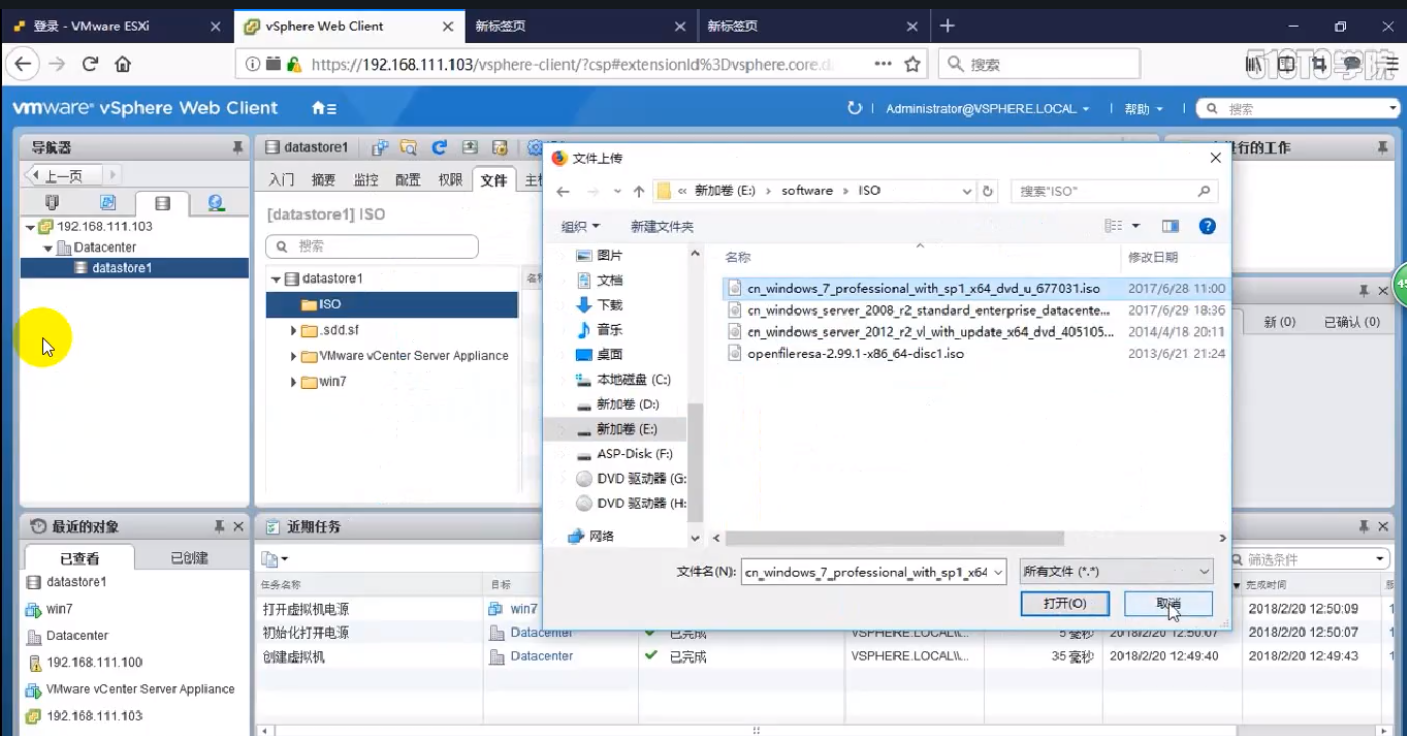Open the Hosts and Clusters navigator tab
The height and width of the screenshot is (736, 1407).
coord(53,204)
